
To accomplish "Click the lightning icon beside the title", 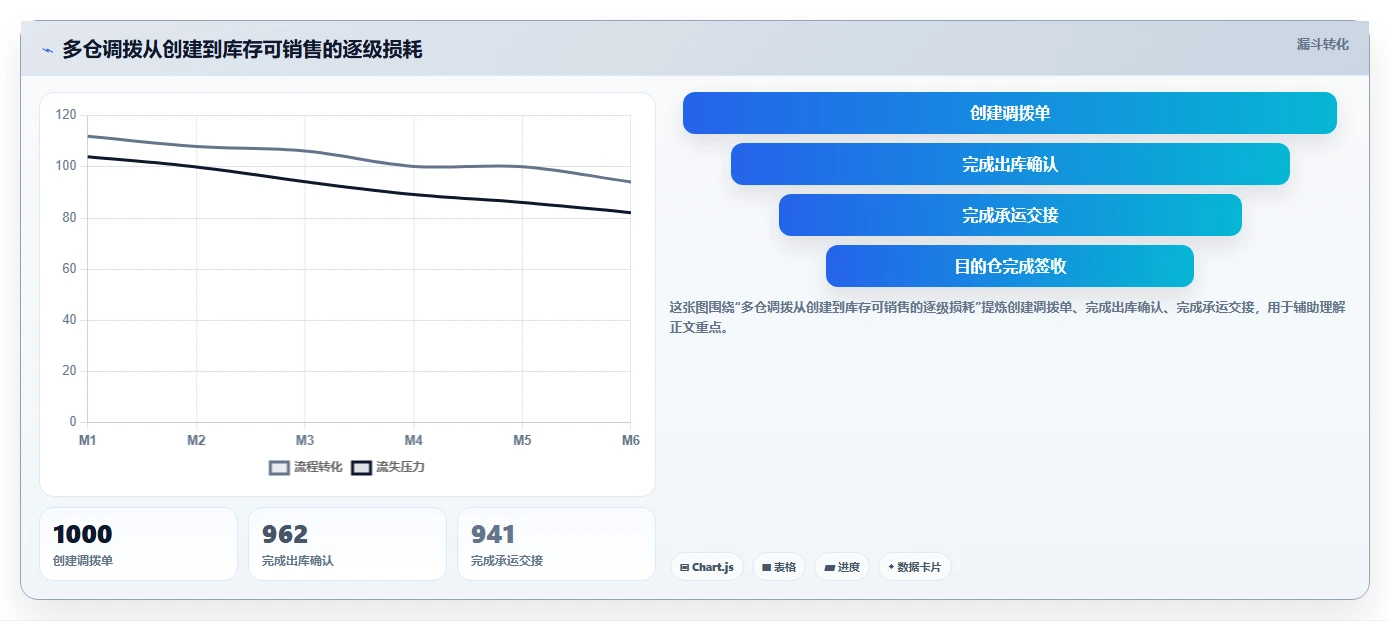I will pos(47,50).
